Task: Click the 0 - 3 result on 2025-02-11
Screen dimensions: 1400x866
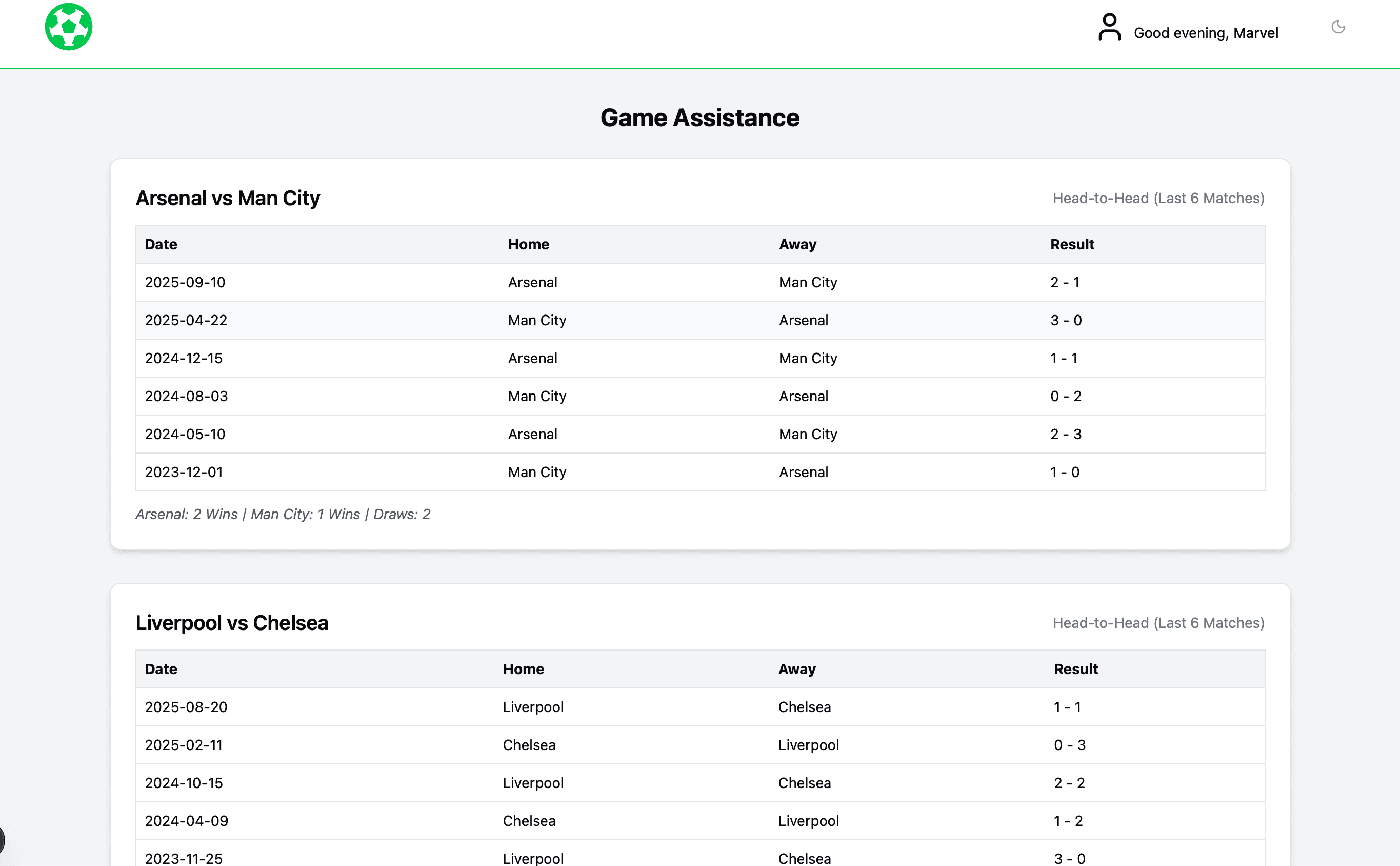Action: pyautogui.click(x=1069, y=745)
